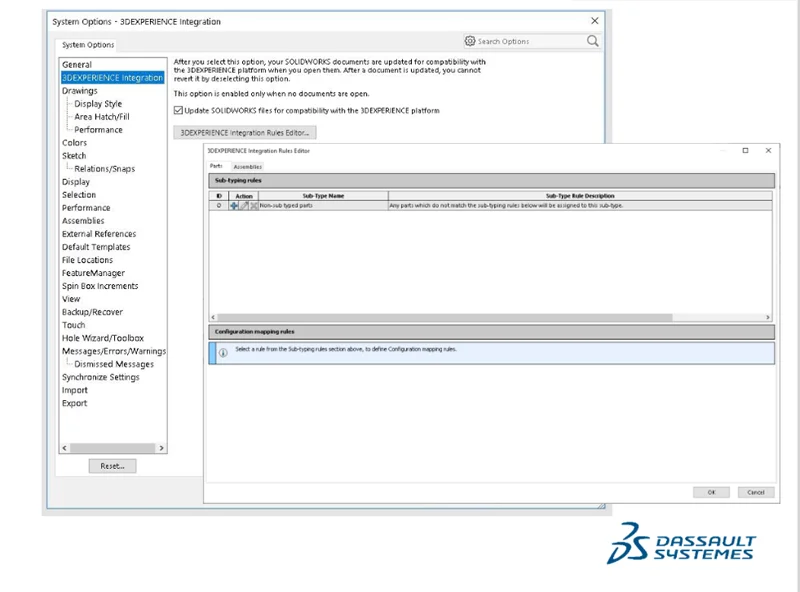Screen dimensions: 800x592
Task: Select Dismissed Messages sub-item
Action: 114,364
